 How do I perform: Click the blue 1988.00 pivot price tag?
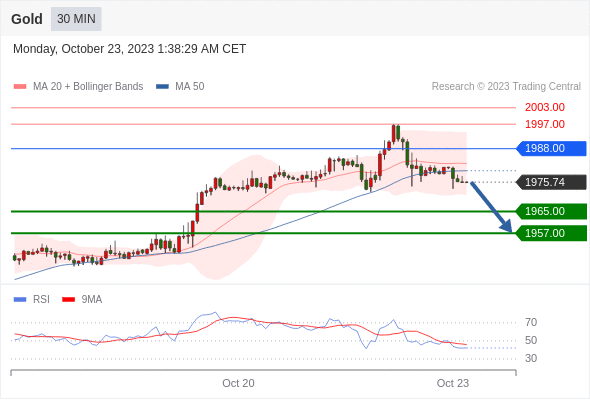[551, 148]
